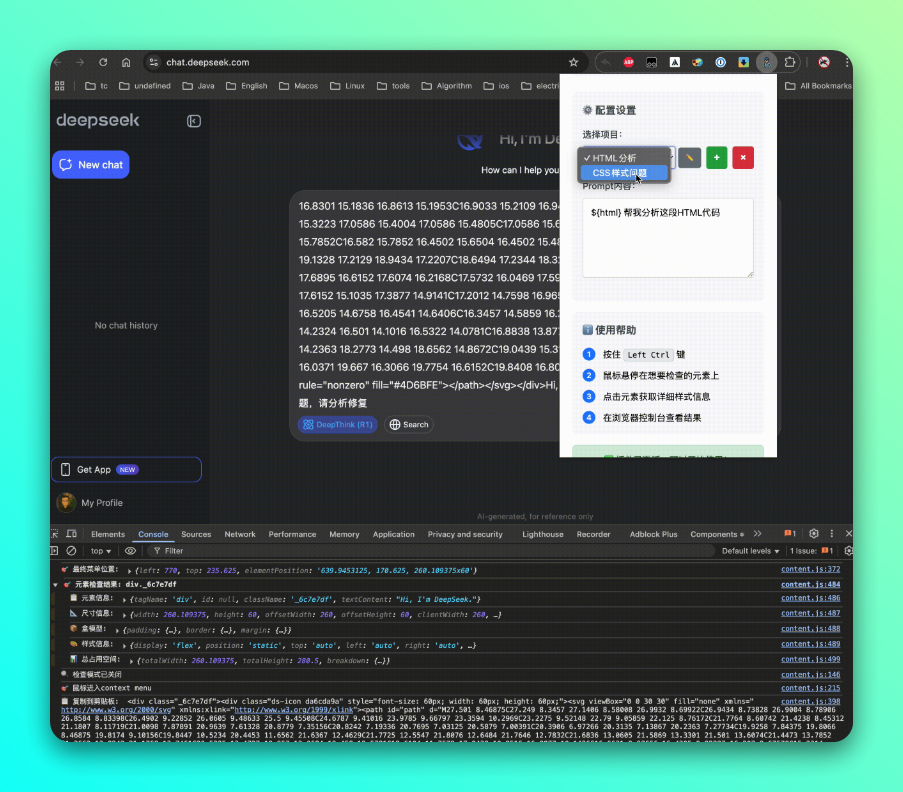Open the Memory tab
Image resolution: width=903 pixels, height=792 pixels.
344,534
